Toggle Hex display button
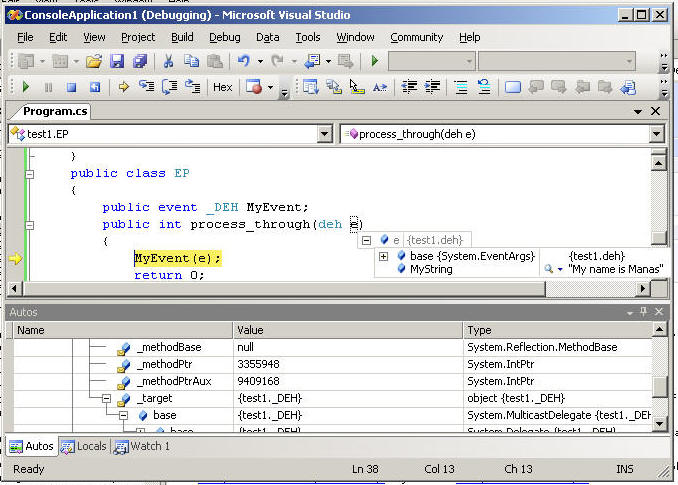The height and width of the screenshot is (485, 678). pyautogui.click(x=223, y=87)
